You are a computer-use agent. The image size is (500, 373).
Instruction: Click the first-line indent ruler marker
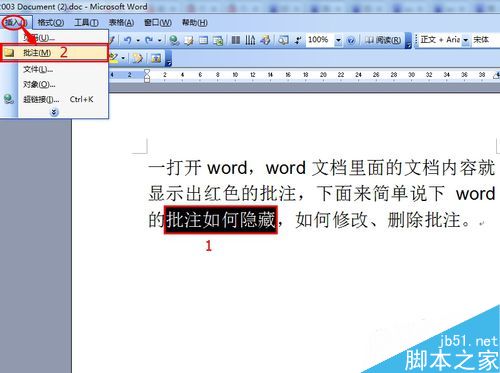click(147, 71)
